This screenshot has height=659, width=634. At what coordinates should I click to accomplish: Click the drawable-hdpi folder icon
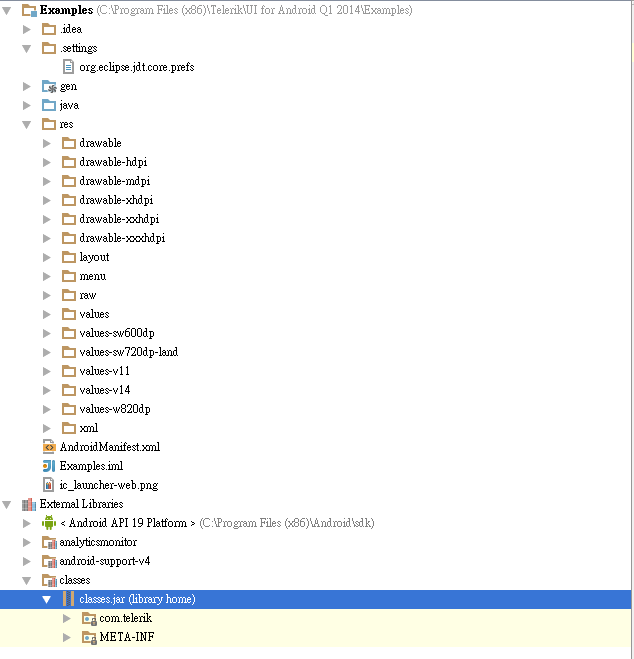point(68,162)
